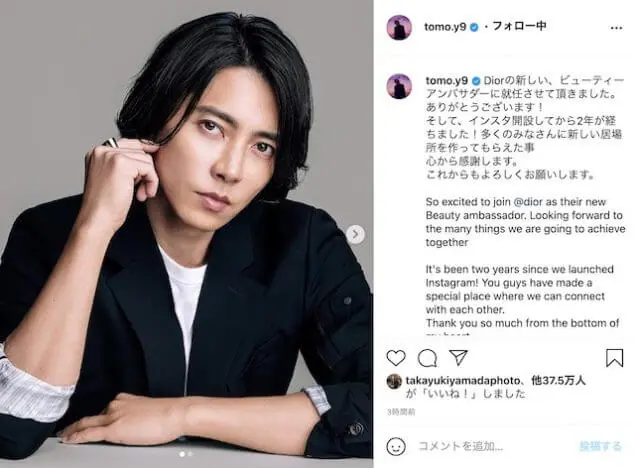Viewport: 635px width, 468px height.
Task: Click takayukiyamadaphoto small avatar icon
Action: [x=394, y=381]
